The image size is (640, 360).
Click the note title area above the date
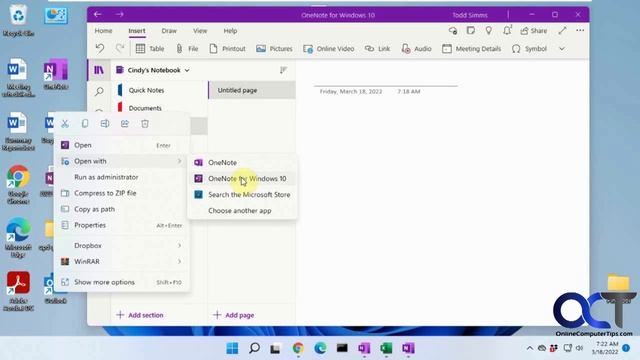(386, 79)
